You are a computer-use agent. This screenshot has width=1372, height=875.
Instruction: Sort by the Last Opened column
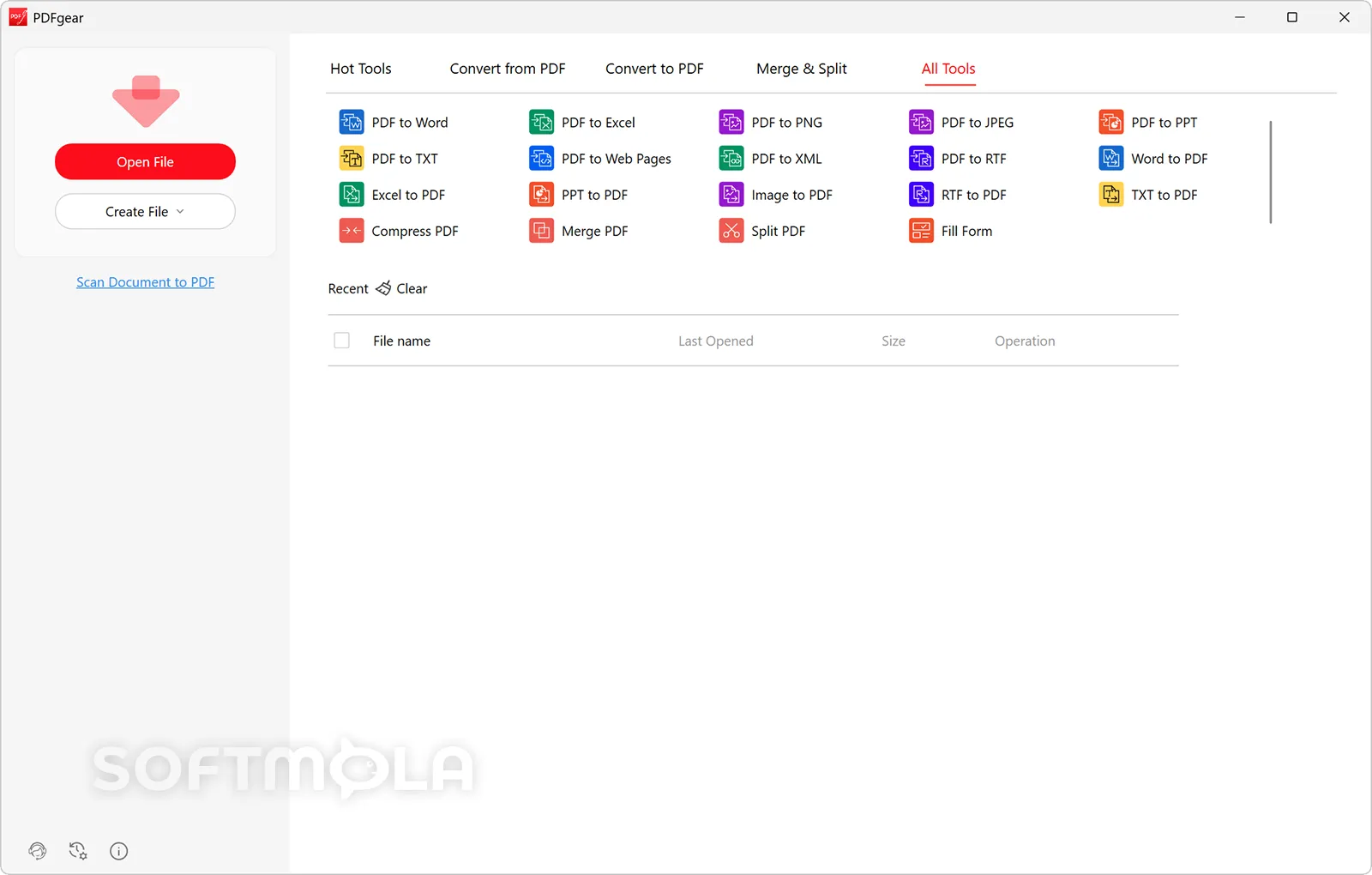716,341
